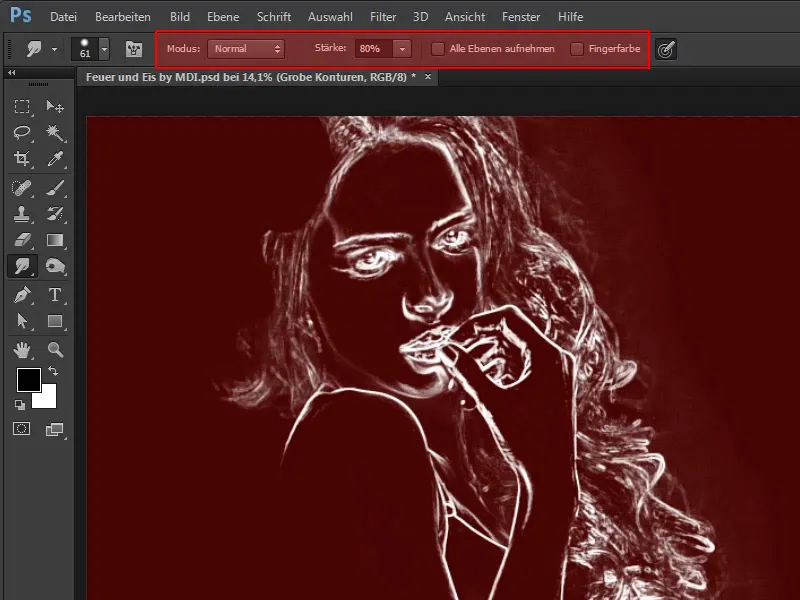Open the Bild menu
Viewport: 800px width, 600px height.
(x=180, y=17)
